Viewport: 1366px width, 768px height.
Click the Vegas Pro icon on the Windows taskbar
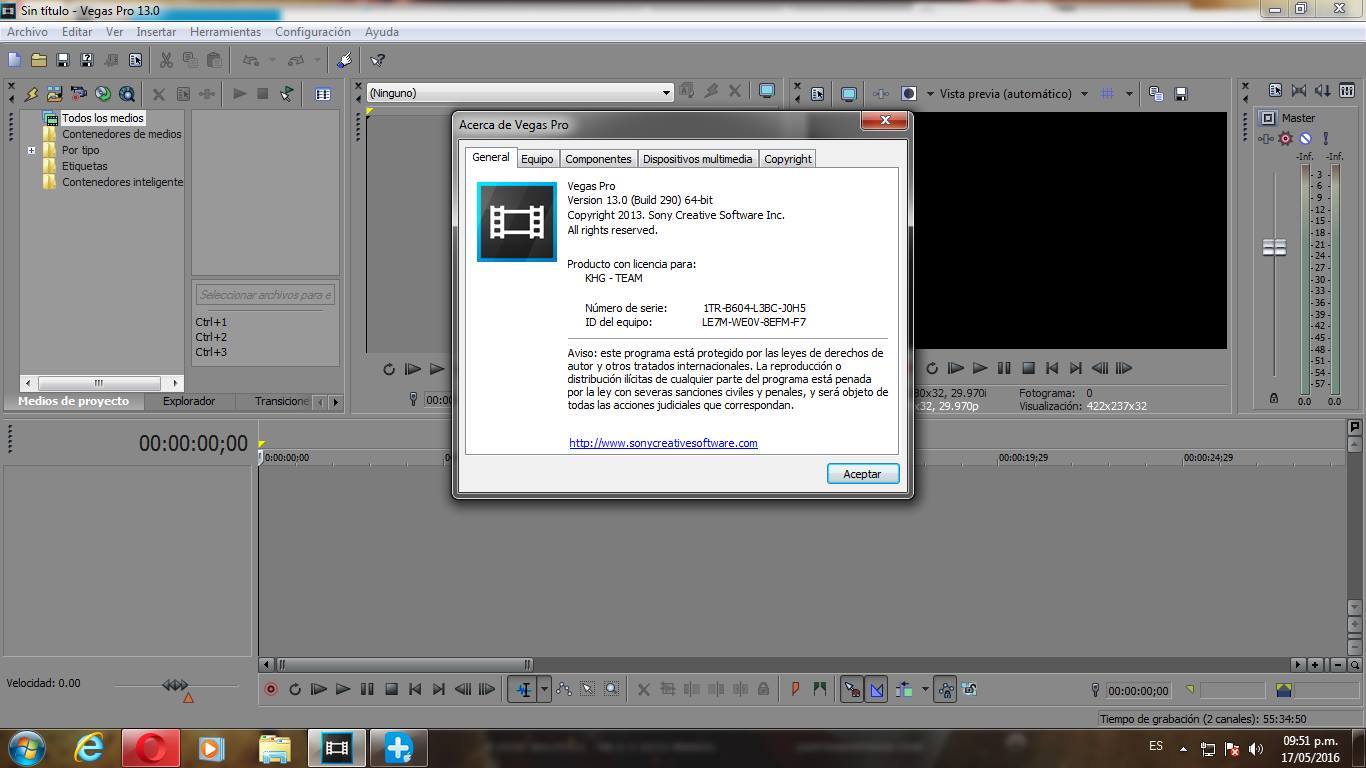[337, 748]
